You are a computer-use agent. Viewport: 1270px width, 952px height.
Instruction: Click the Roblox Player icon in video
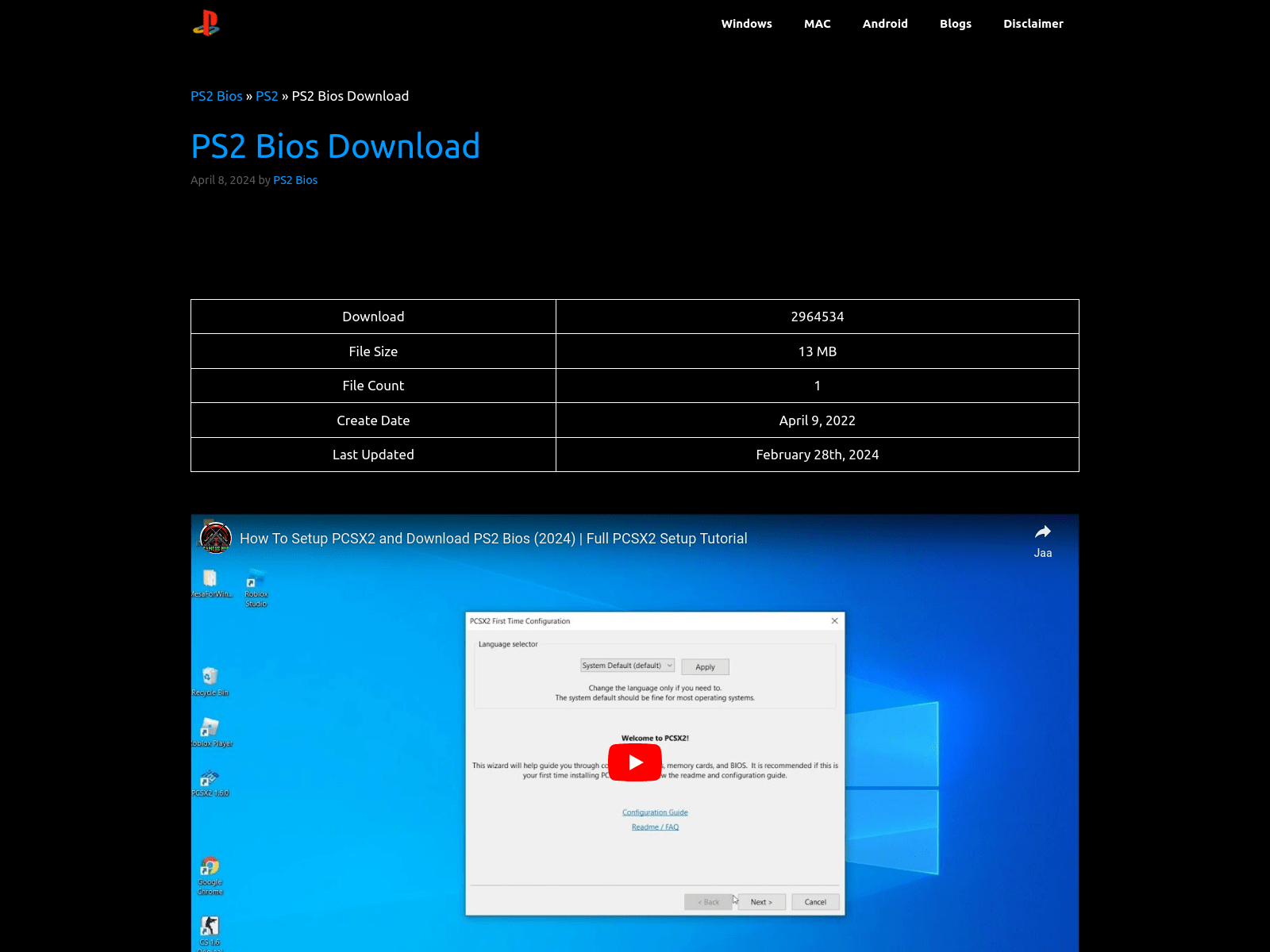tap(211, 732)
